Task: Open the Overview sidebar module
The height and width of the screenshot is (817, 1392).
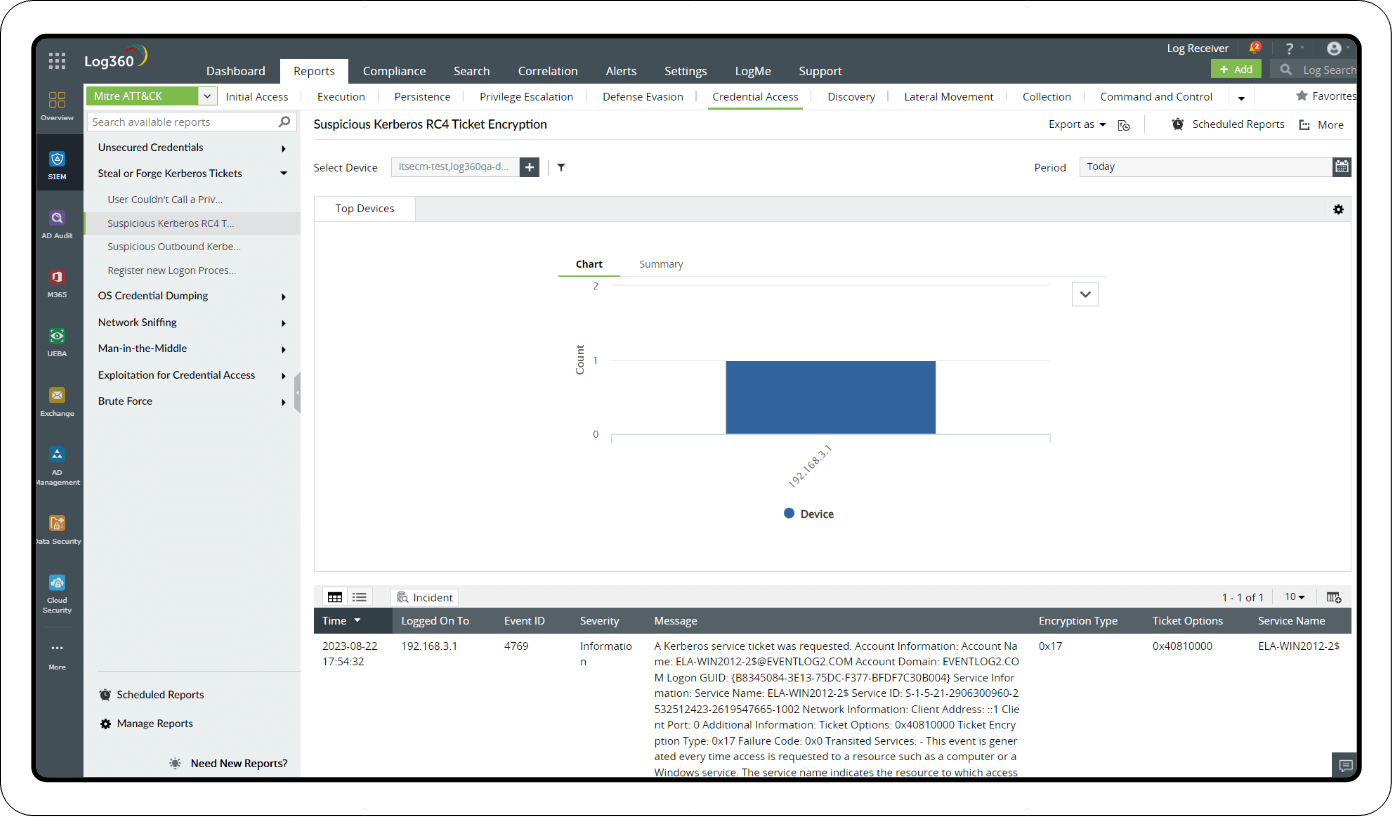Action: (x=57, y=106)
